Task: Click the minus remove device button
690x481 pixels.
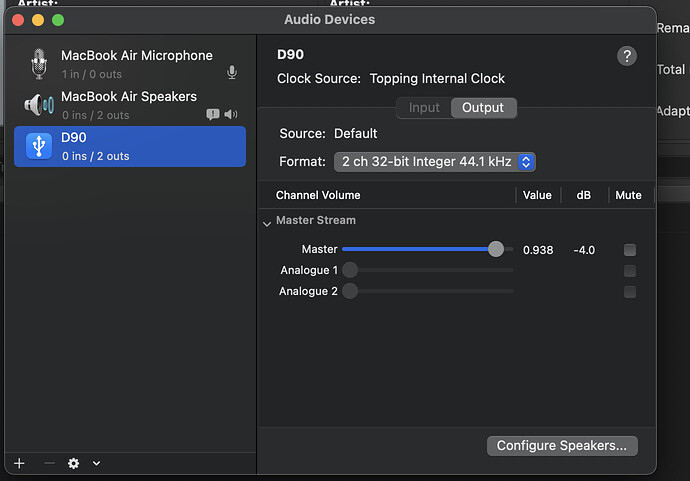Action: (x=49, y=463)
